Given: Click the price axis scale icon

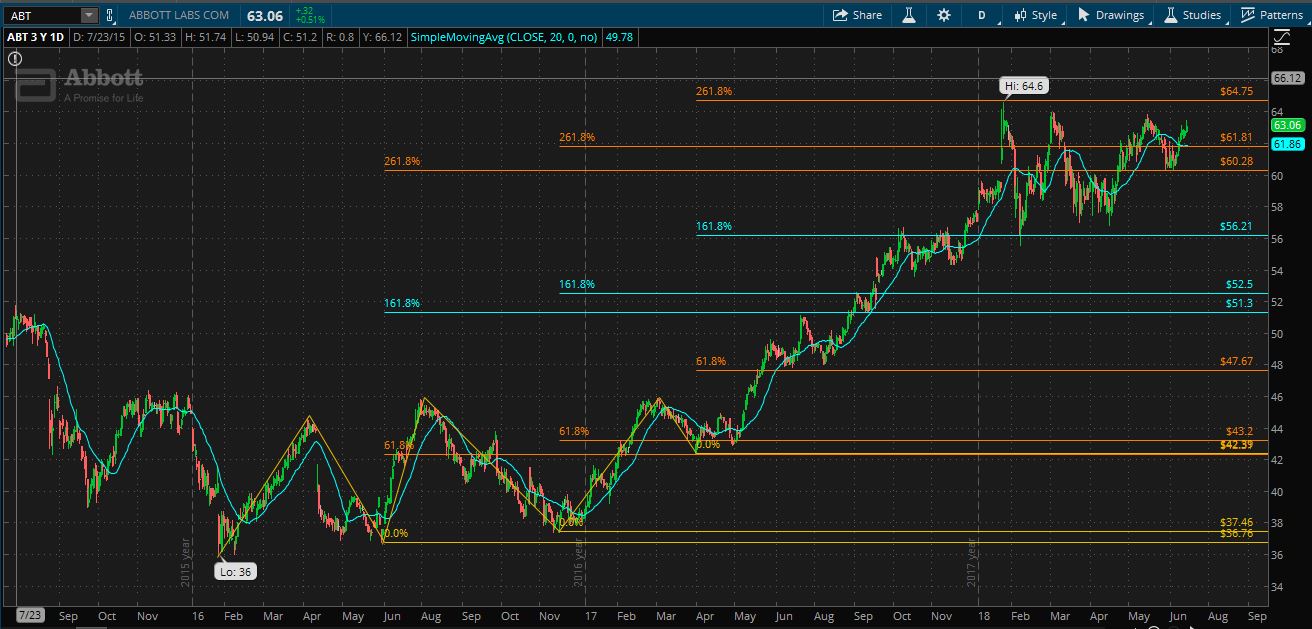Looking at the screenshot, I should click(1282, 37).
